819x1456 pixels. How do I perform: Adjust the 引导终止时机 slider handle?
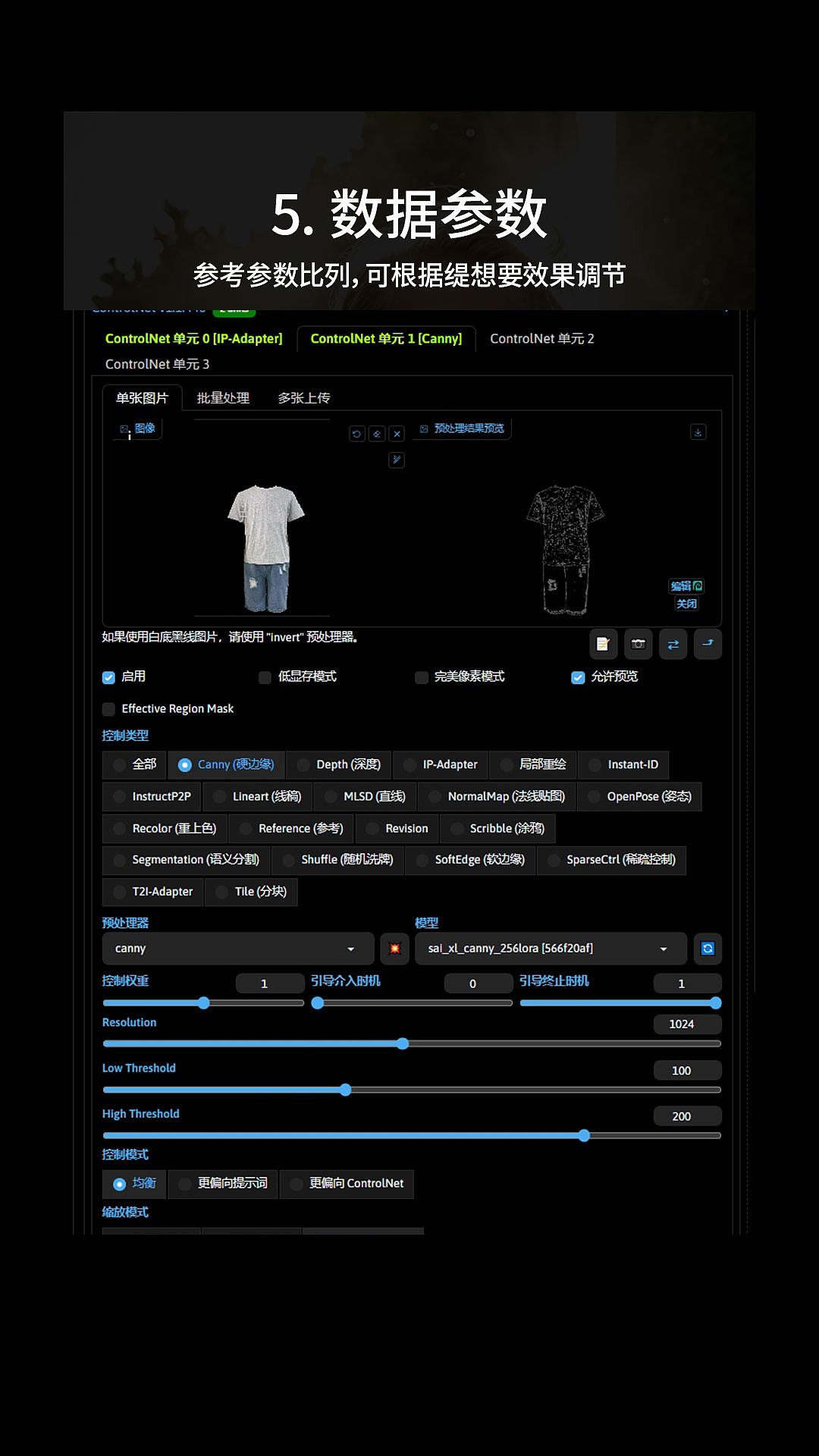click(715, 1003)
